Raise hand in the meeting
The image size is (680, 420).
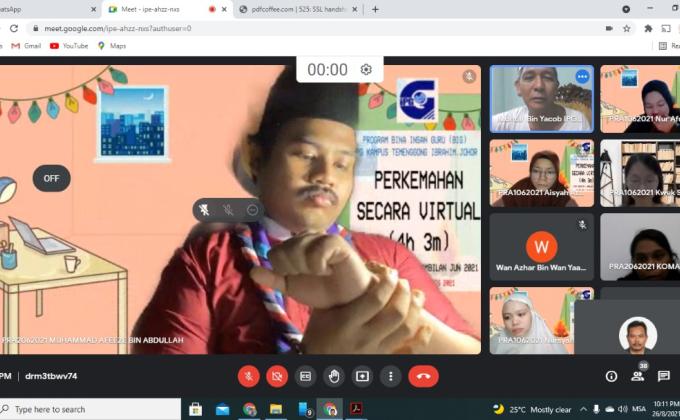click(334, 376)
